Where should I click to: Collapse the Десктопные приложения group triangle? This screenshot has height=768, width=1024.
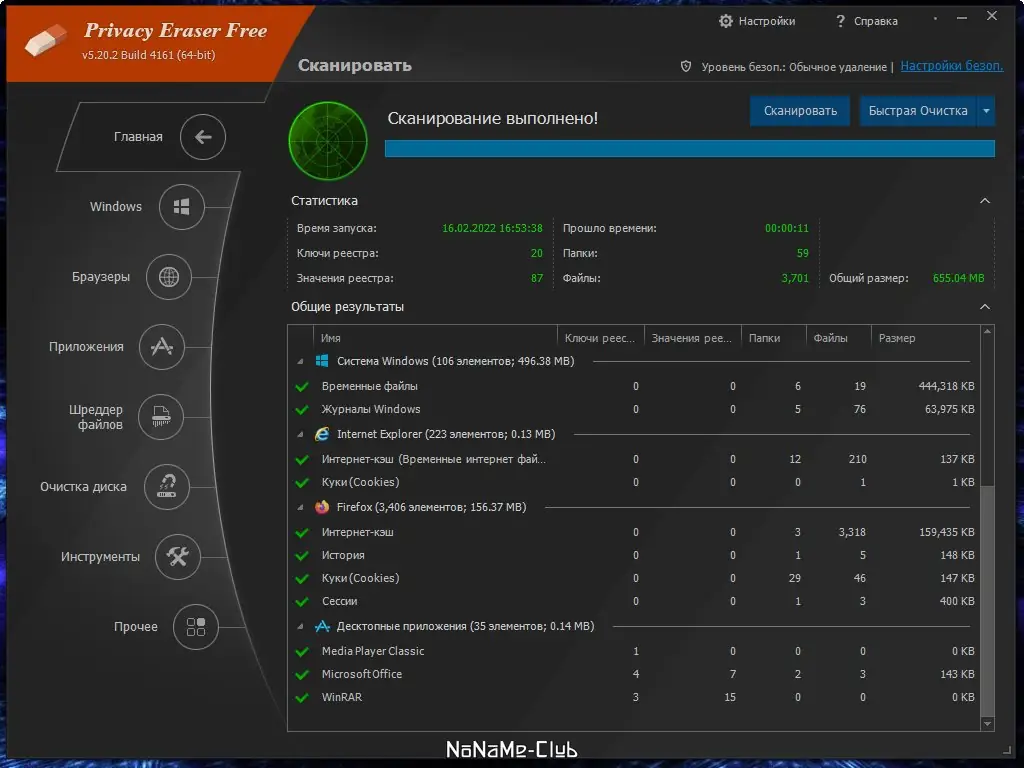click(x=300, y=626)
